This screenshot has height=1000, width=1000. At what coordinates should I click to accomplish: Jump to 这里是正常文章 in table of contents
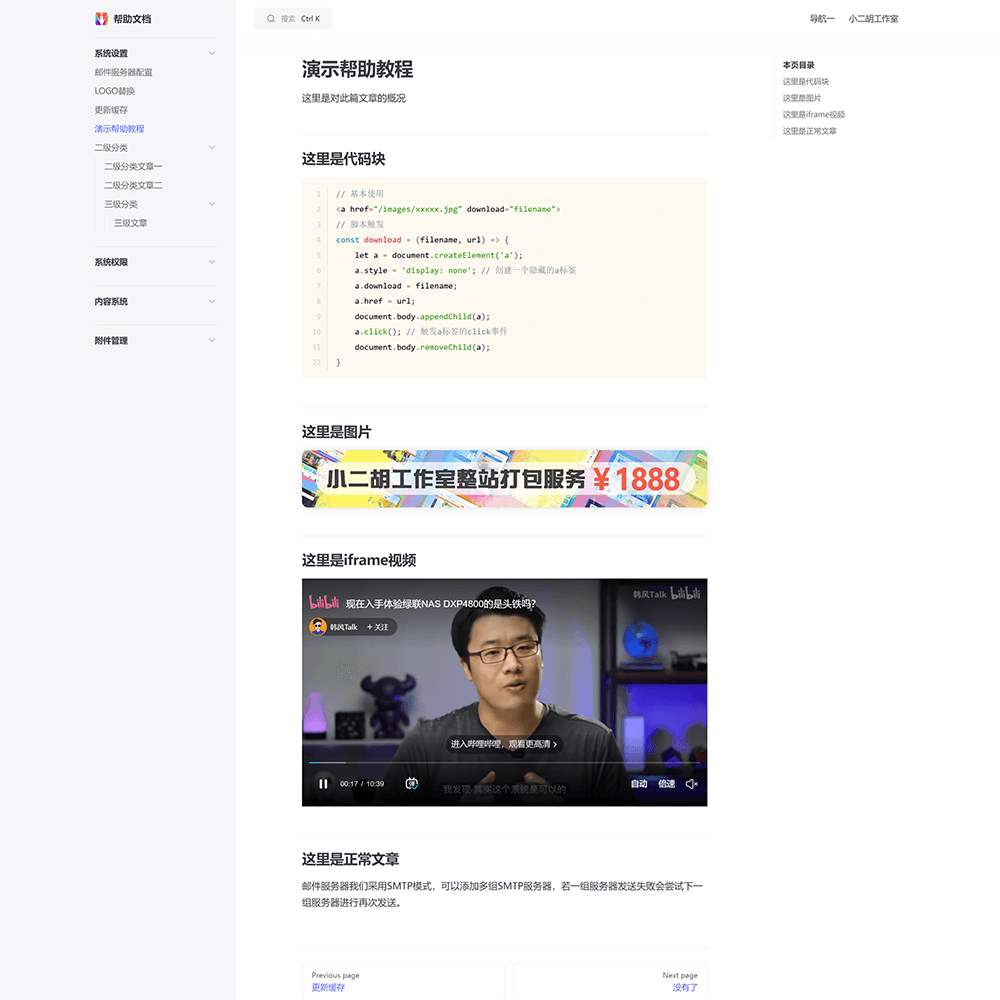(x=809, y=131)
